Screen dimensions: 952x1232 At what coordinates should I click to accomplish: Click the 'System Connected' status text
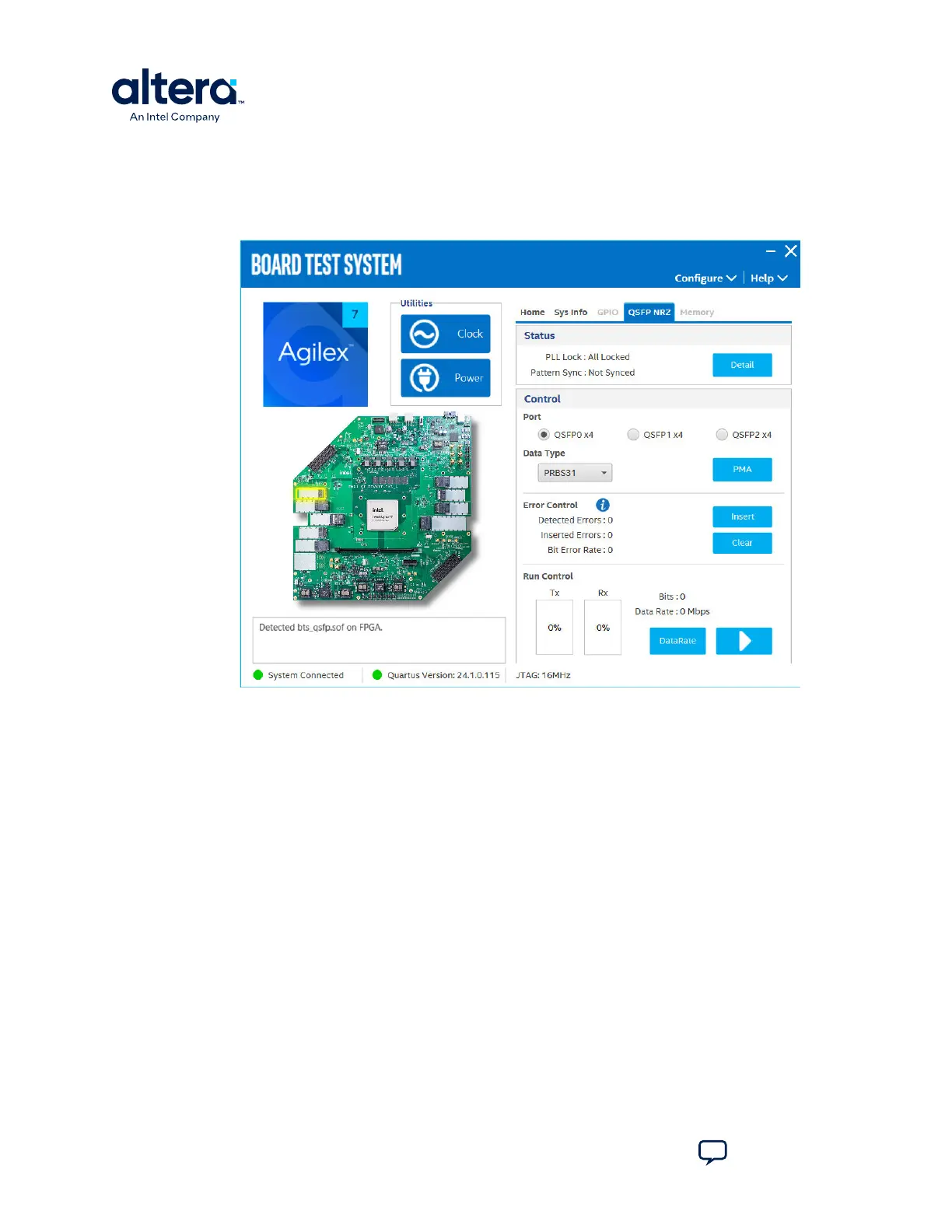306,675
